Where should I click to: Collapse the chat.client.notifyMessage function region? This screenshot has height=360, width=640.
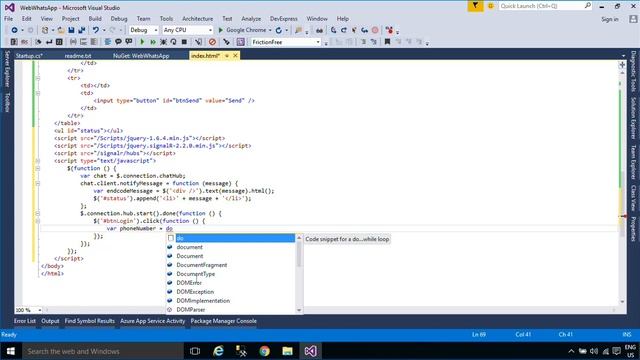[x=38, y=183]
